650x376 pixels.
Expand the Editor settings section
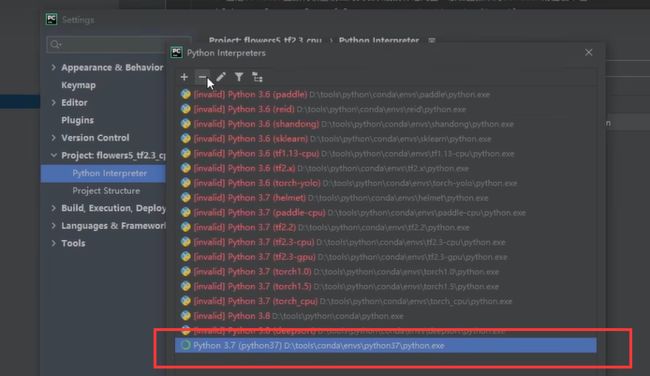53,102
